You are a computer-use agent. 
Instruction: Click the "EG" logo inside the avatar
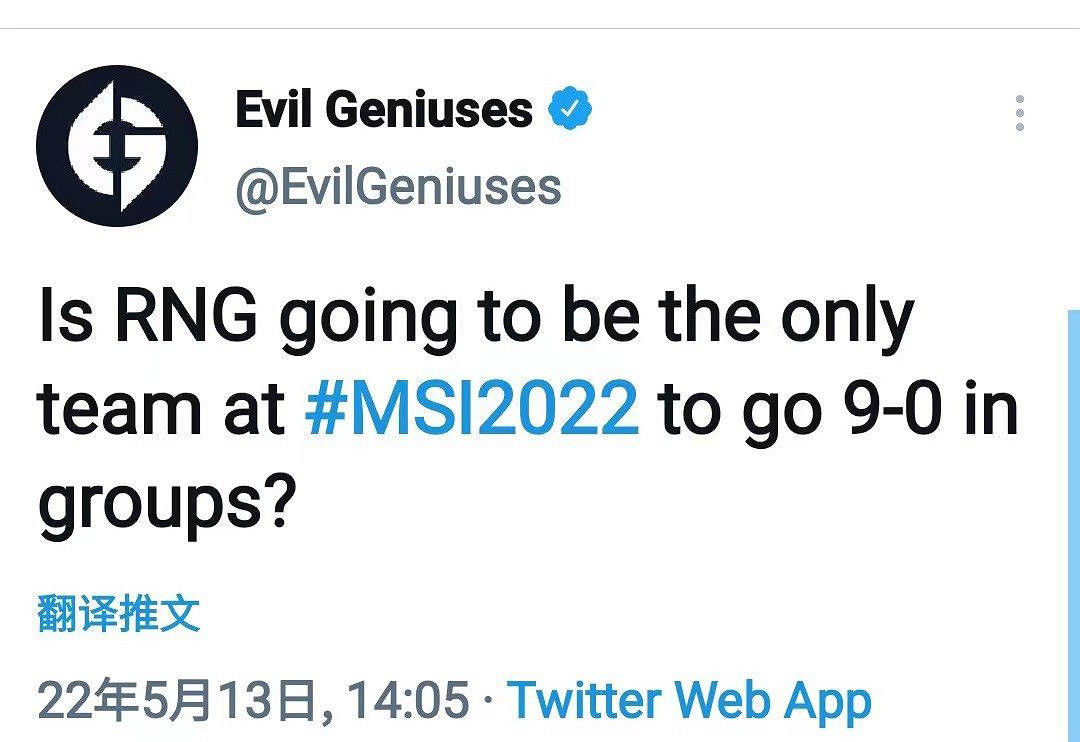pos(117,146)
